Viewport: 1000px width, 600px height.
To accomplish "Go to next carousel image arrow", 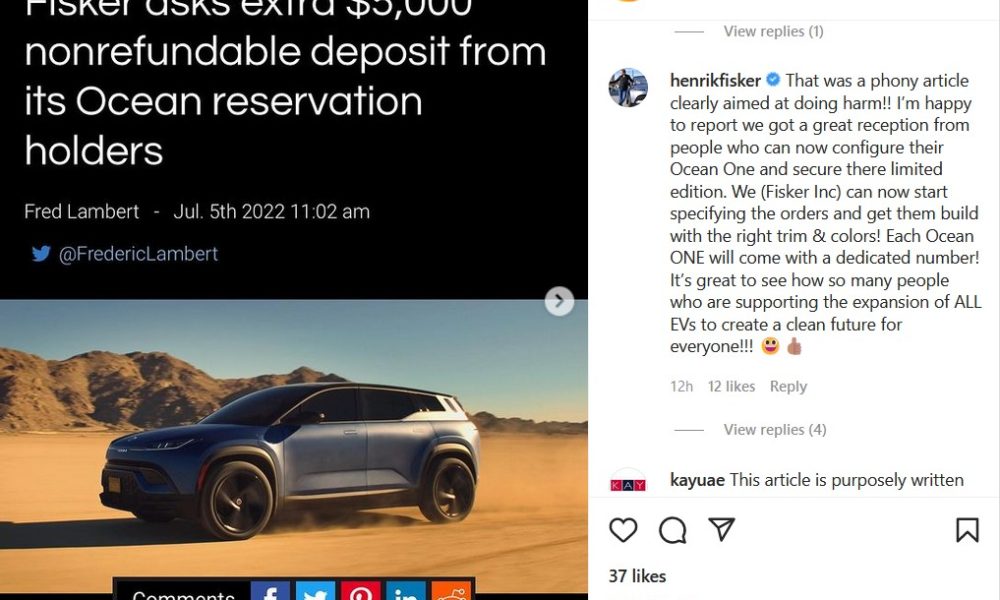I will tap(559, 301).
